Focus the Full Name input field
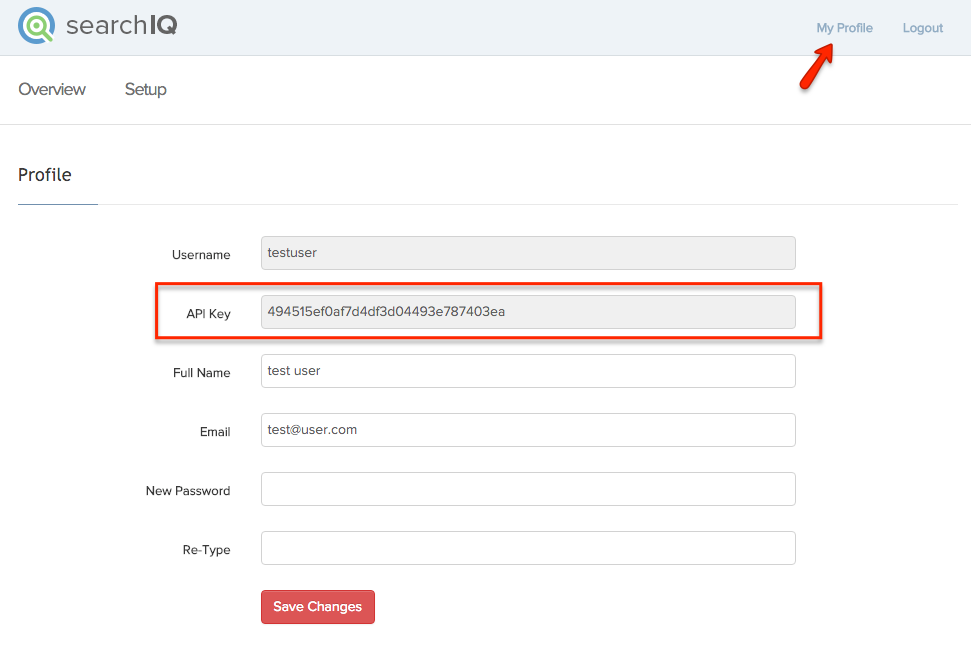Image resolution: width=971 pixels, height=656 pixels. click(x=528, y=371)
